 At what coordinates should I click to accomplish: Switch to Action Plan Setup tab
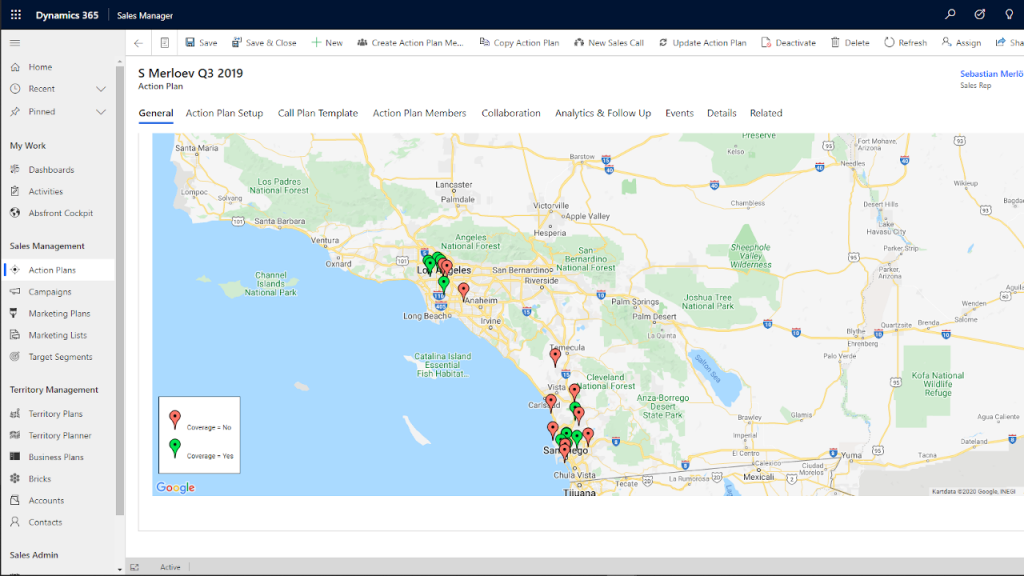coord(224,113)
